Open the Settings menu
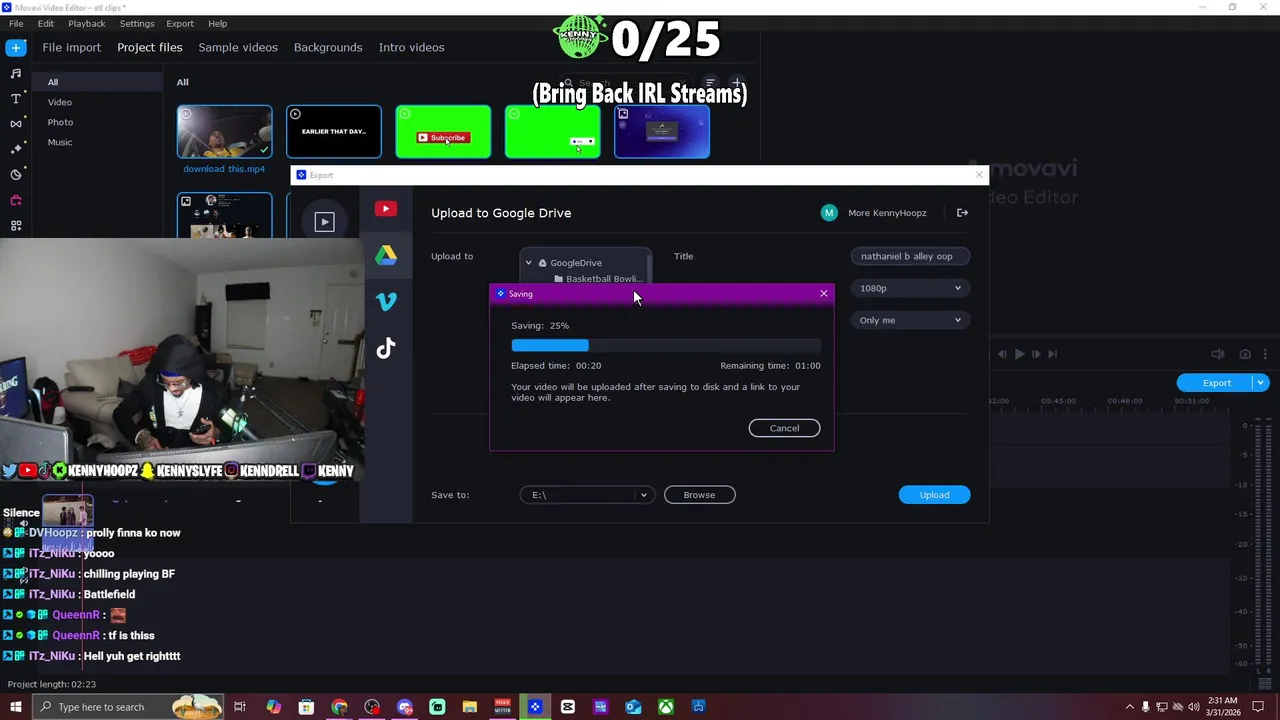The width and height of the screenshot is (1280, 720). [x=137, y=23]
